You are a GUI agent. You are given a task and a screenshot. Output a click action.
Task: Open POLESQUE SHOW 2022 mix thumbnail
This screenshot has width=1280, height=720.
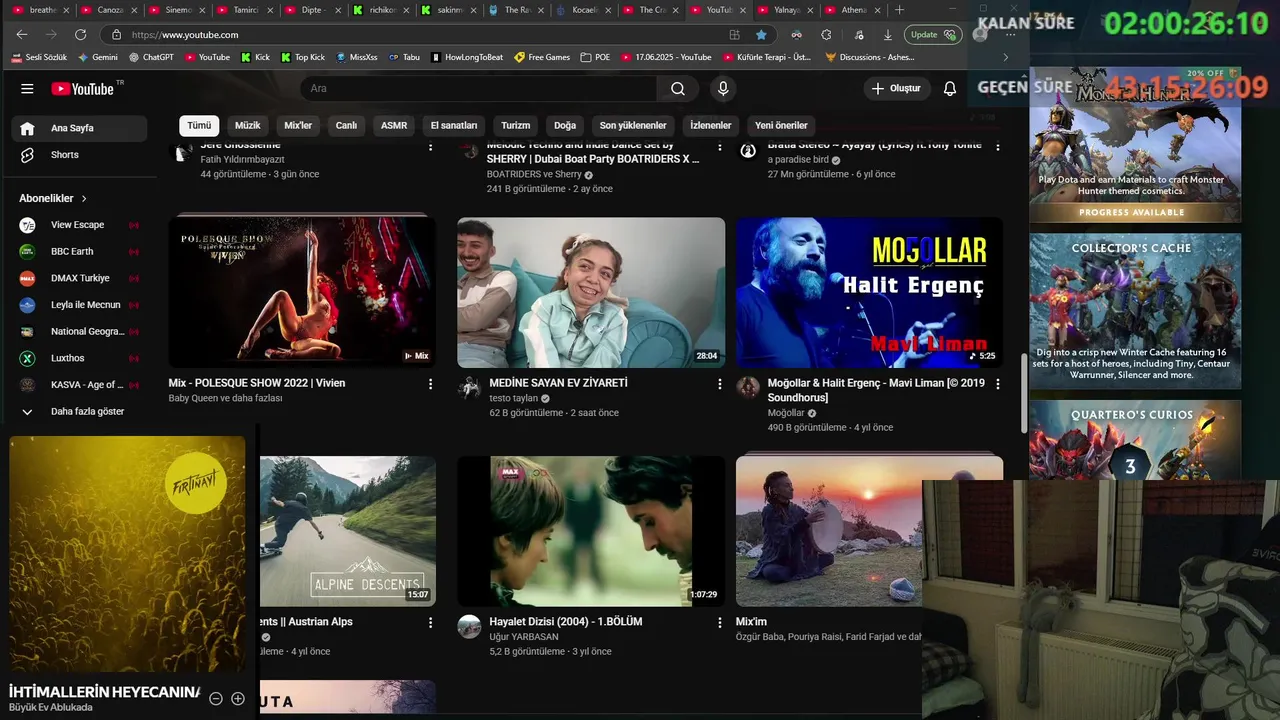[x=302, y=292]
